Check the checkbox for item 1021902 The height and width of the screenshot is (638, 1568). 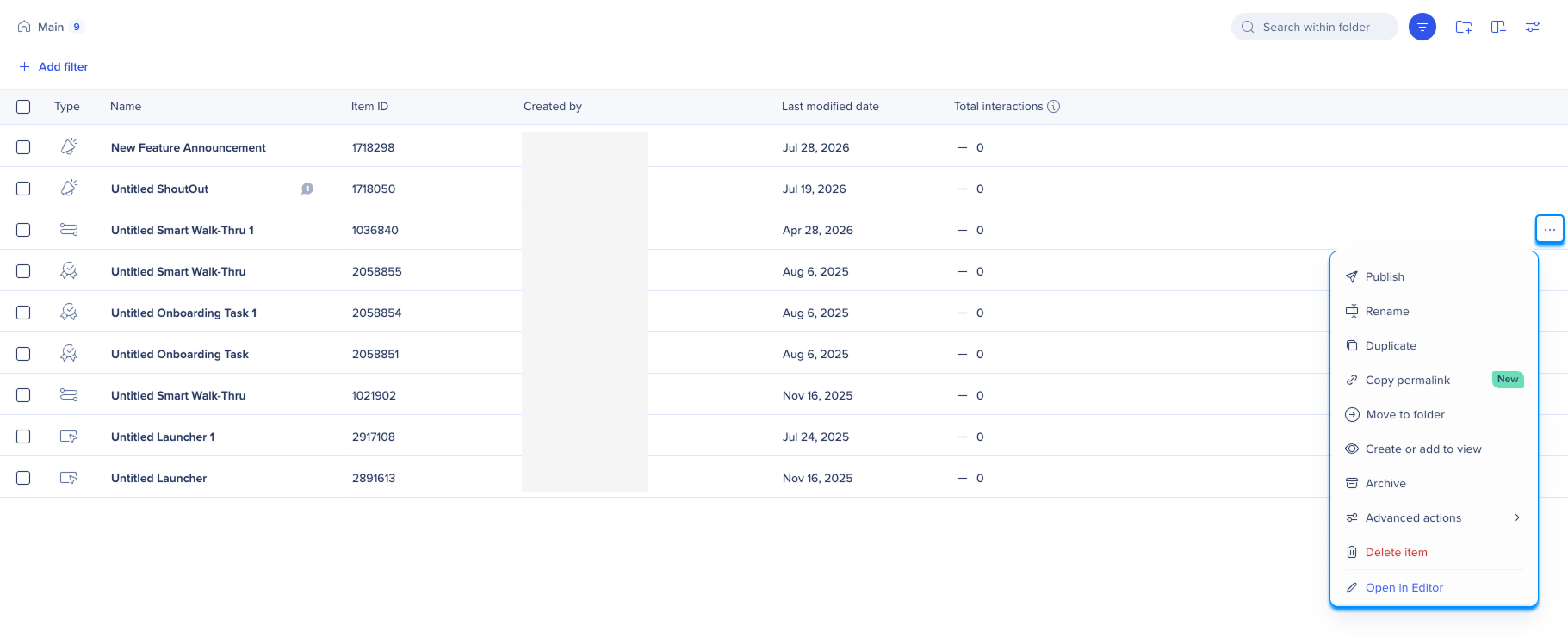pyautogui.click(x=23, y=395)
